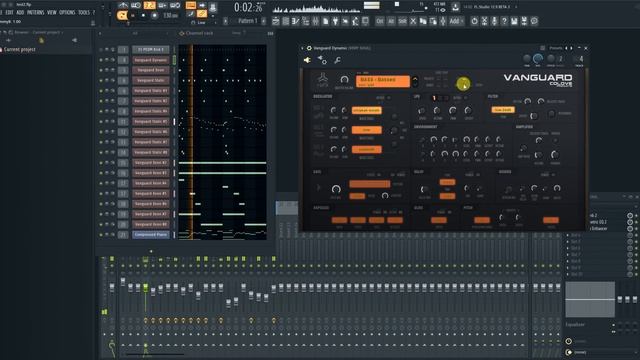This screenshot has width=640, height=360.
Task: Click the tempo field showing 130
Action: click(x=170, y=16)
